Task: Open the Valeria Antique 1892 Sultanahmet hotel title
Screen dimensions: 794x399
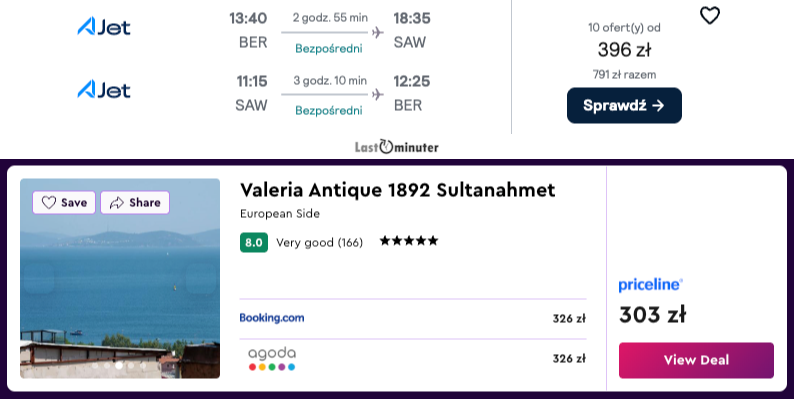Action: click(x=398, y=190)
